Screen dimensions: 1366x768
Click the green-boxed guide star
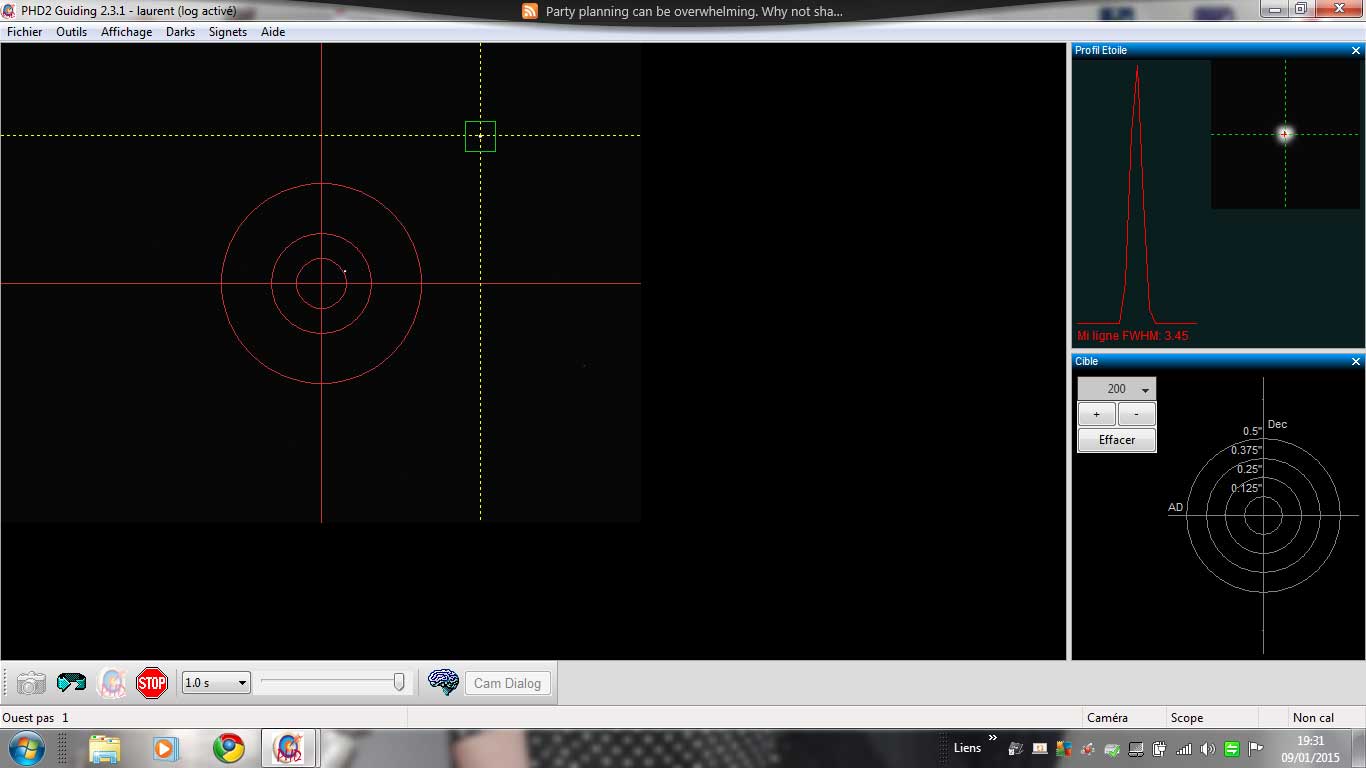tap(480, 136)
